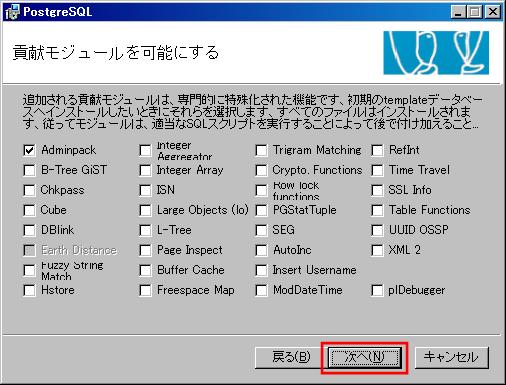This screenshot has width=506, height=385.
Task: Cancel setup with the キャンセル button
Action: click(x=451, y=357)
